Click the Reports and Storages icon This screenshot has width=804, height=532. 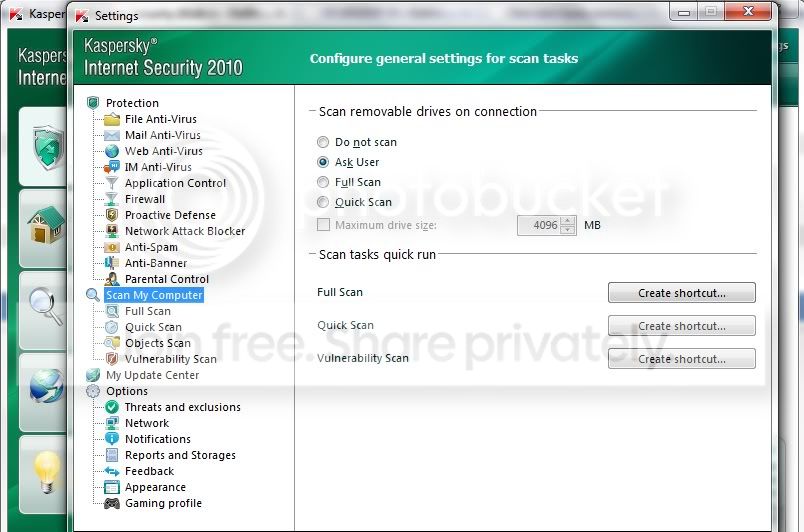pos(112,455)
